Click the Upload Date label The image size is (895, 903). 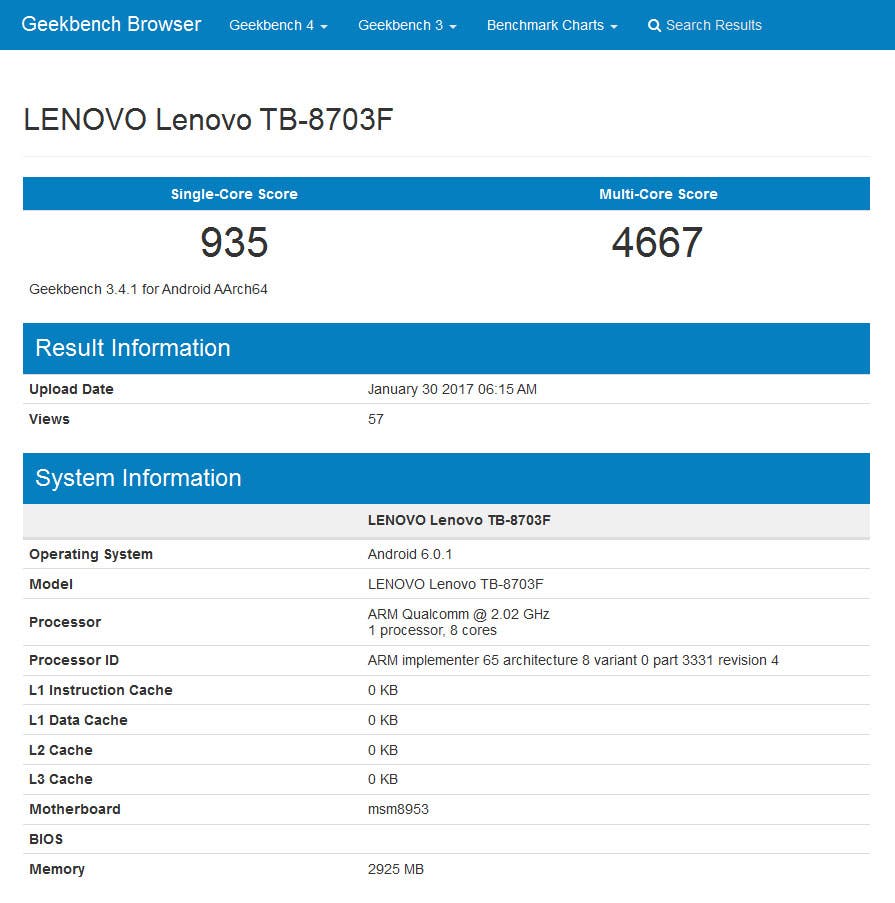(71, 389)
